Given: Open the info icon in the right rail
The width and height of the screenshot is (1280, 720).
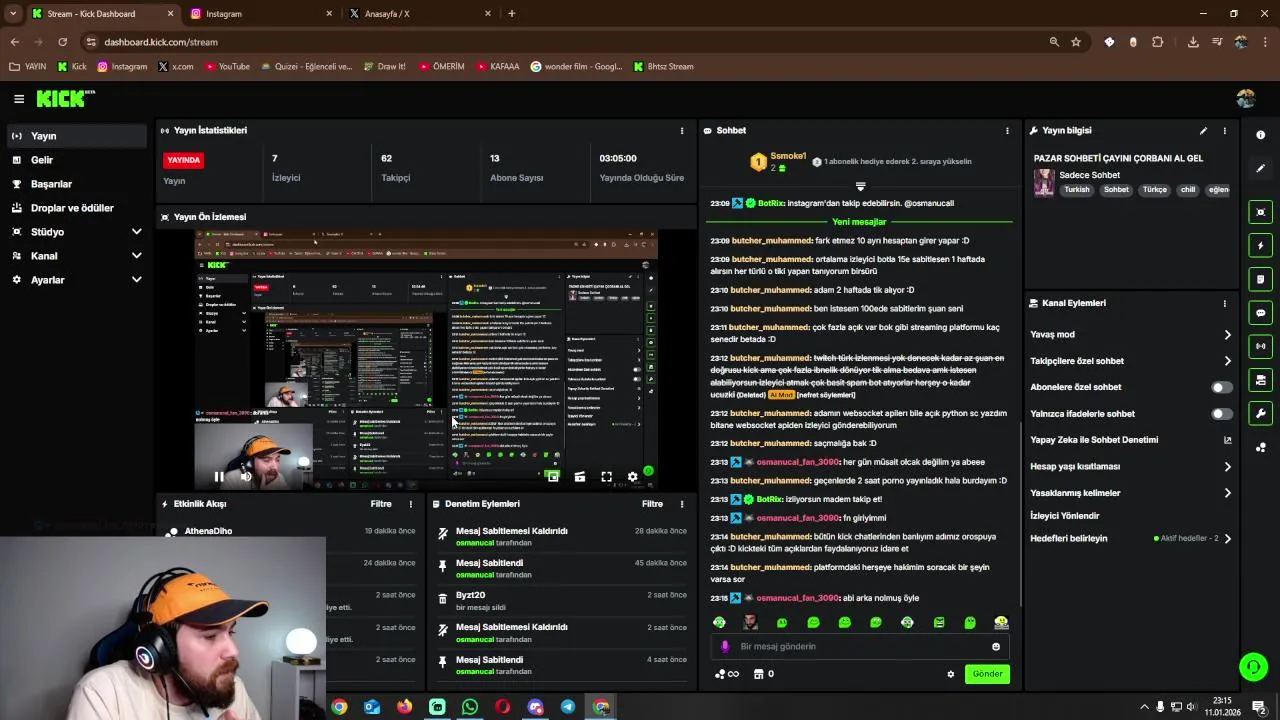Looking at the screenshot, I should [1260, 135].
